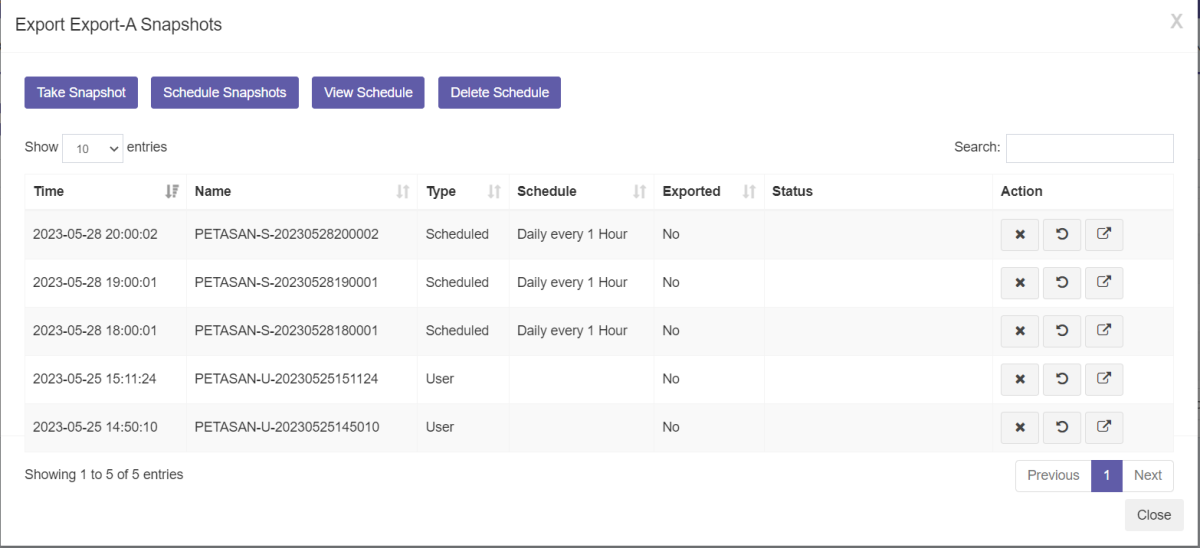Export snapshot PETASAN-S-20230528180001 icon

click(1104, 331)
